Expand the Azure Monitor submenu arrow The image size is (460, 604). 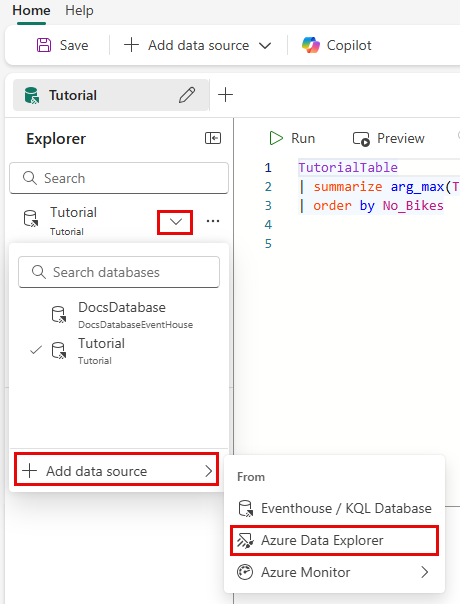pyautogui.click(x=425, y=572)
